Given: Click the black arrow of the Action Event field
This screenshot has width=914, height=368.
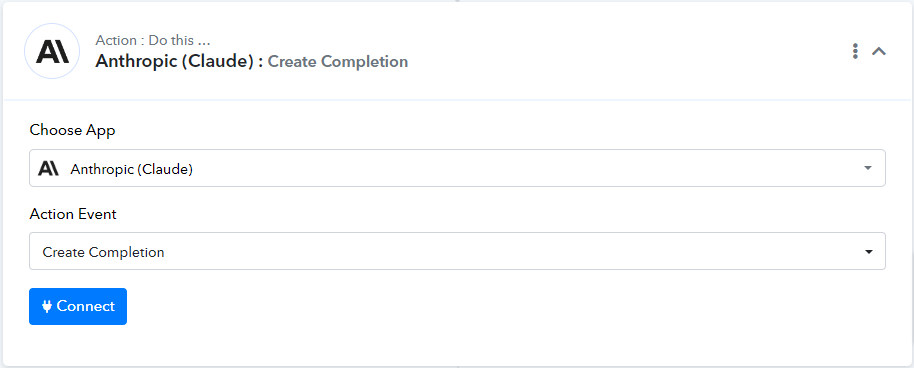Looking at the screenshot, I should point(869,252).
